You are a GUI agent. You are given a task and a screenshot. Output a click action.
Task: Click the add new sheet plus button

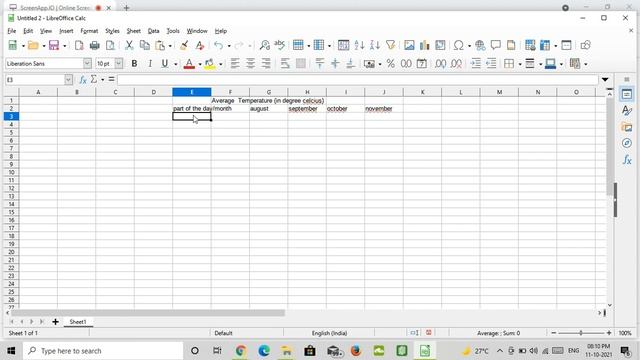(56, 322)
